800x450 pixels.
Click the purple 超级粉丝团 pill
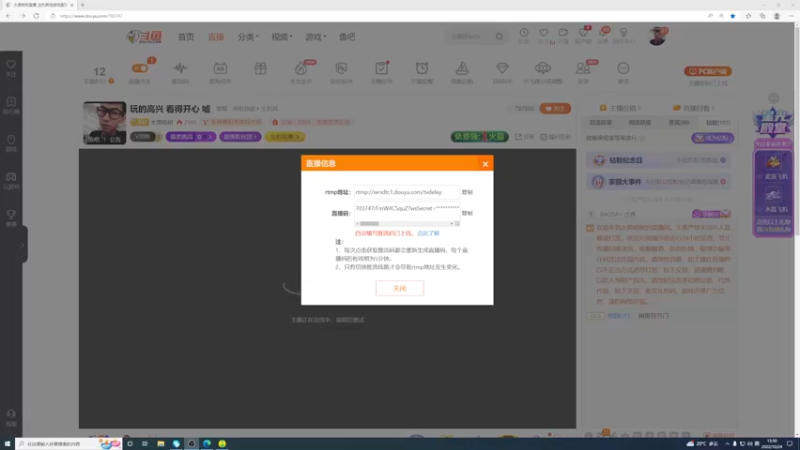240,137
